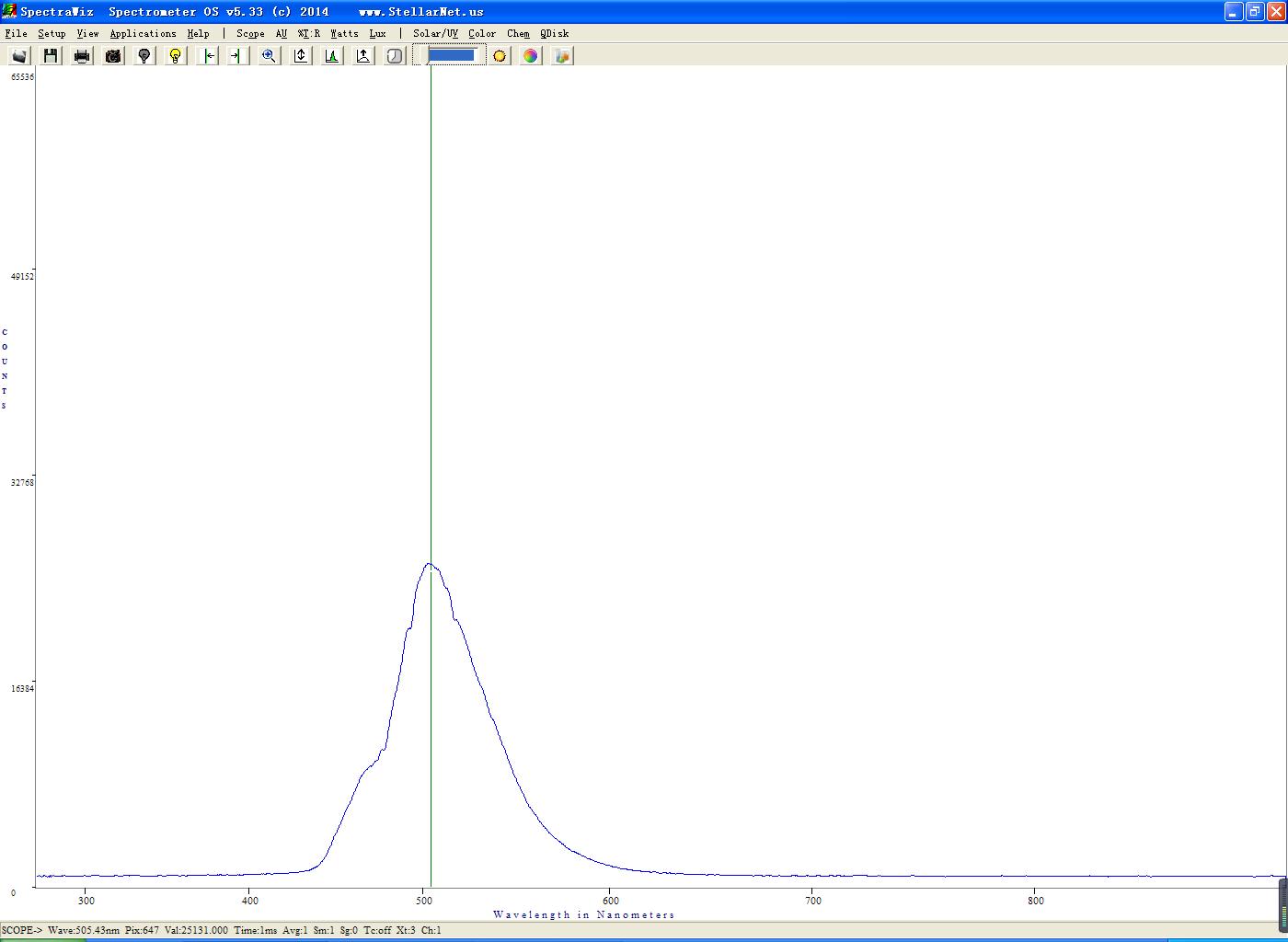Move cursor left with the left-arrow icon
Viewport: 1288px width, 942px height.
pos(209,56)
